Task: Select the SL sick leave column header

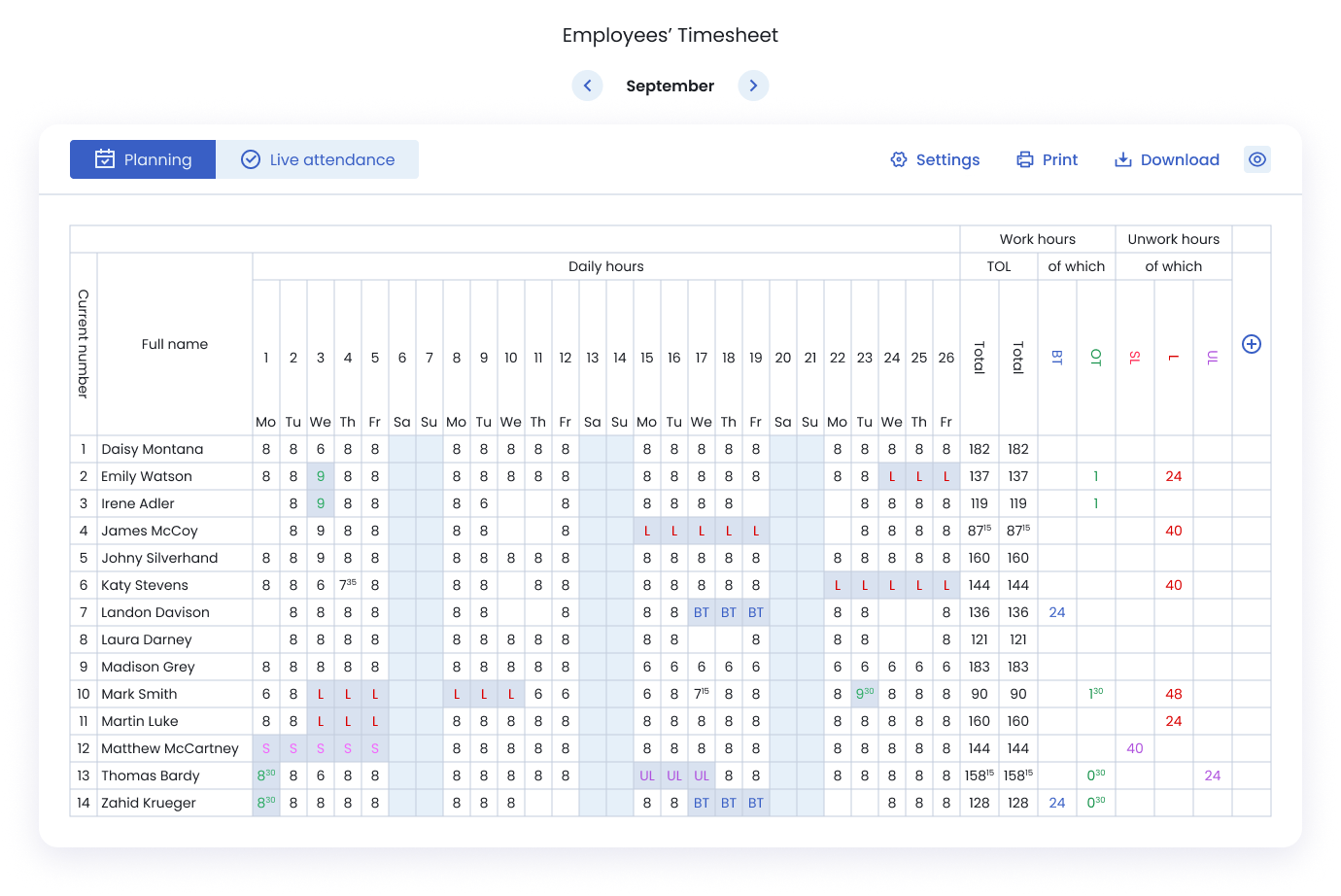Action: (x=1135, y=358)
